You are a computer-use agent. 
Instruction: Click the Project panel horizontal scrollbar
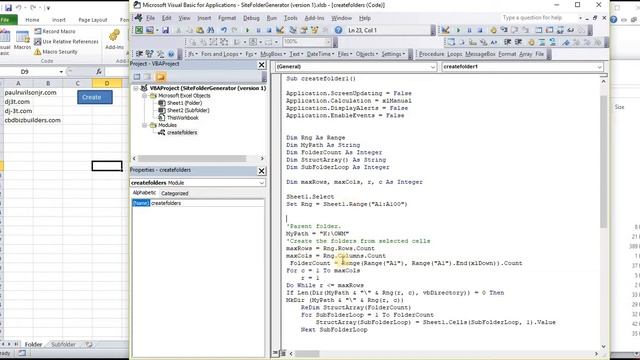[x=198, y=158]
